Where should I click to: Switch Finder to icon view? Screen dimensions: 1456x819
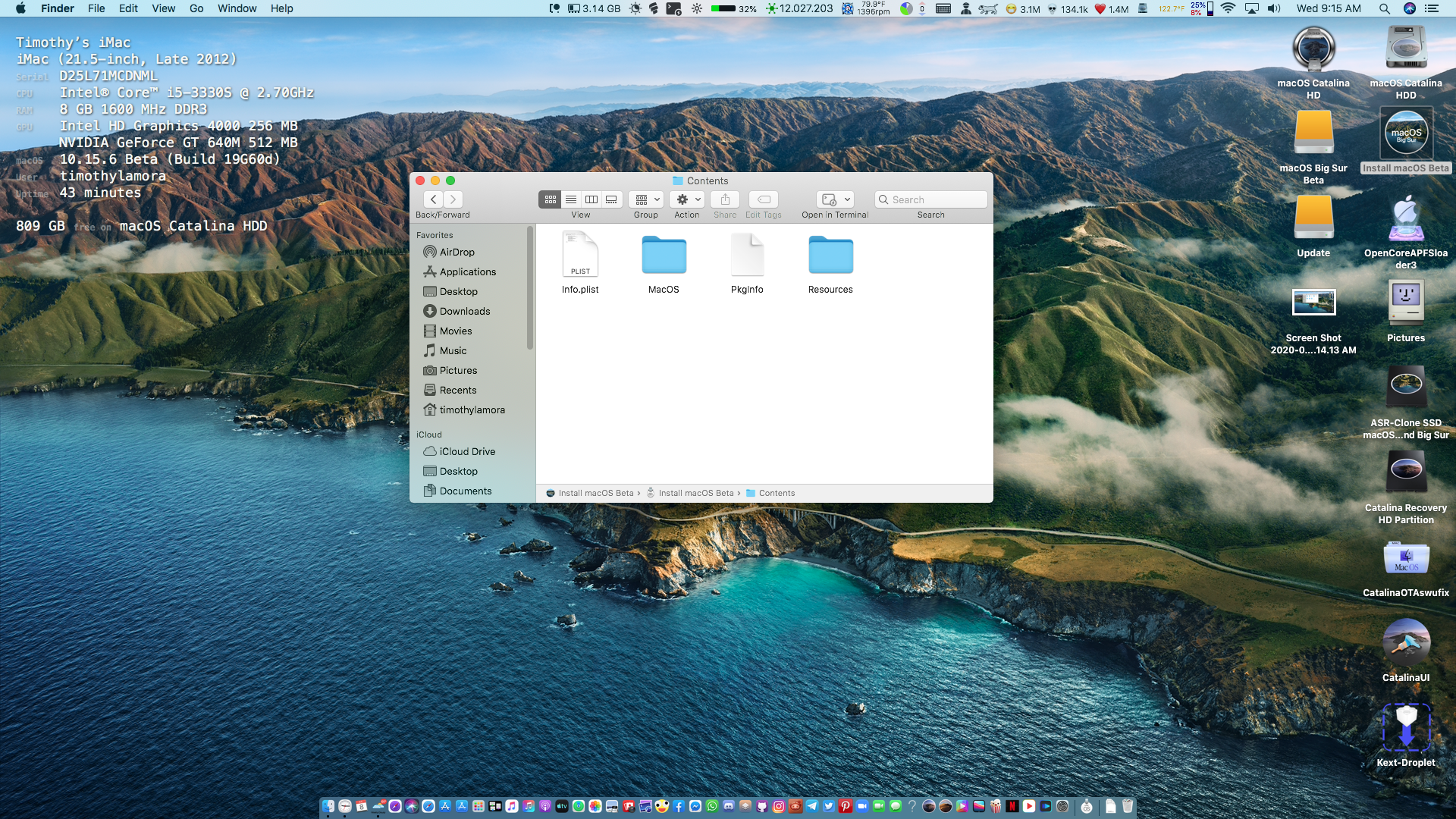pos(550,199)
